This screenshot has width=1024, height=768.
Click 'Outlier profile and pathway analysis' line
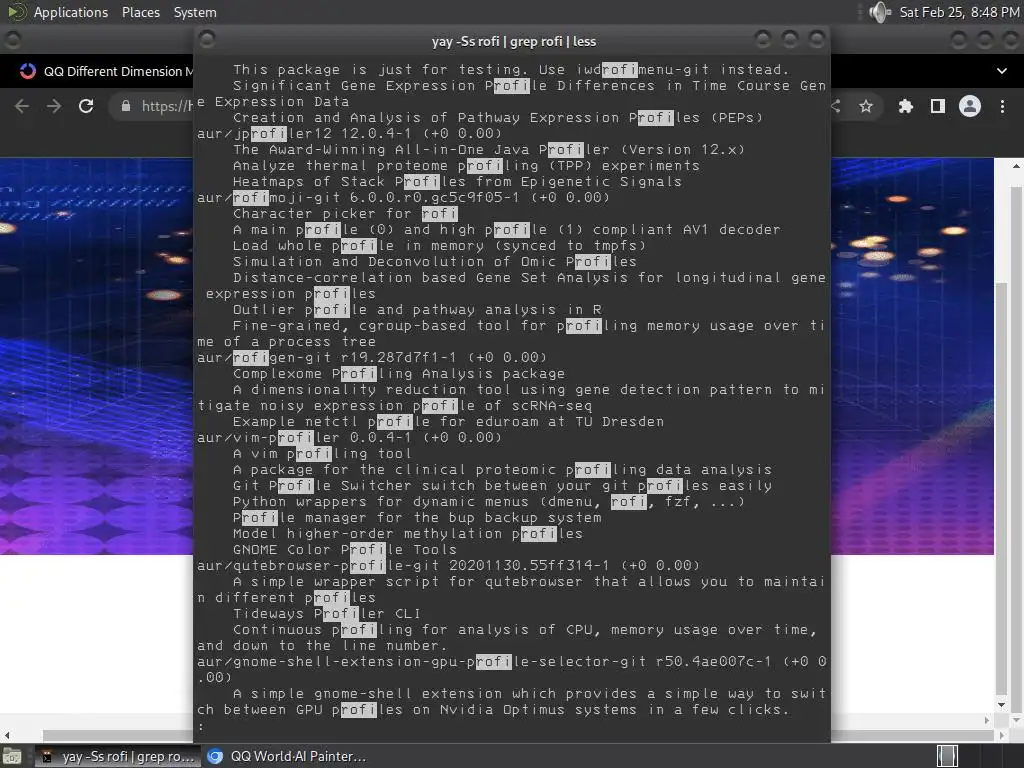pos(417,310)
